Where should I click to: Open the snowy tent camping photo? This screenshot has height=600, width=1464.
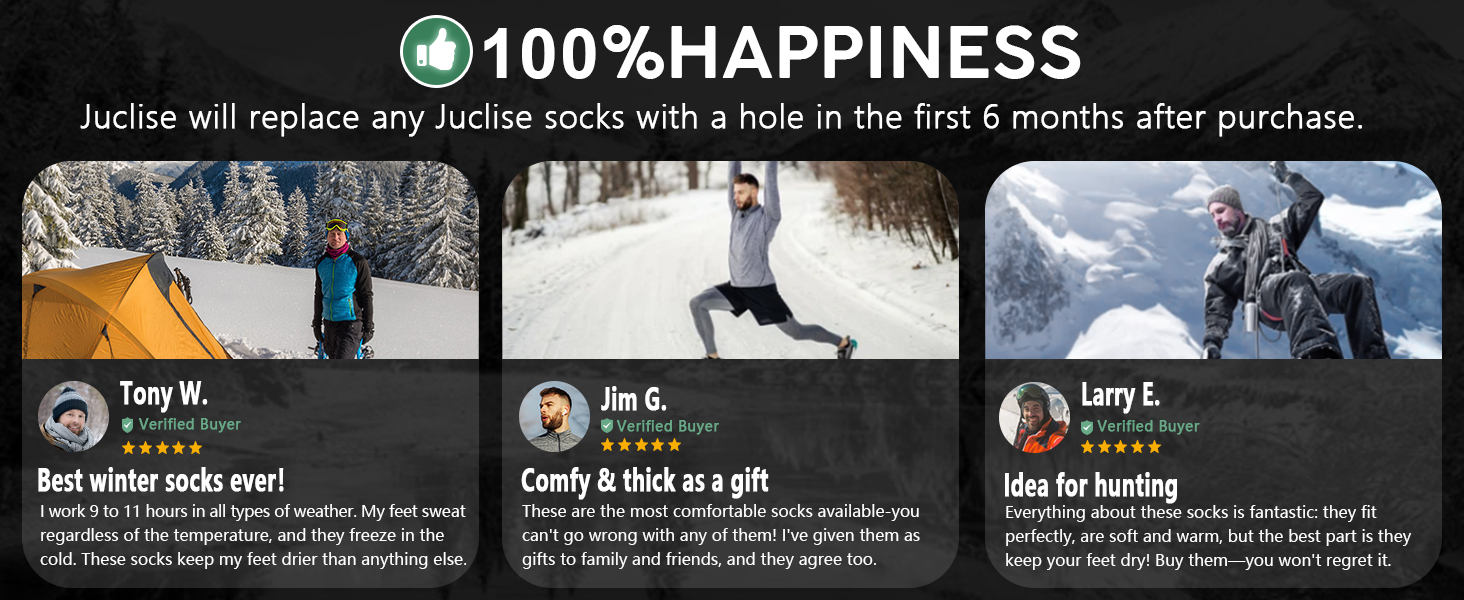point(250,260)
